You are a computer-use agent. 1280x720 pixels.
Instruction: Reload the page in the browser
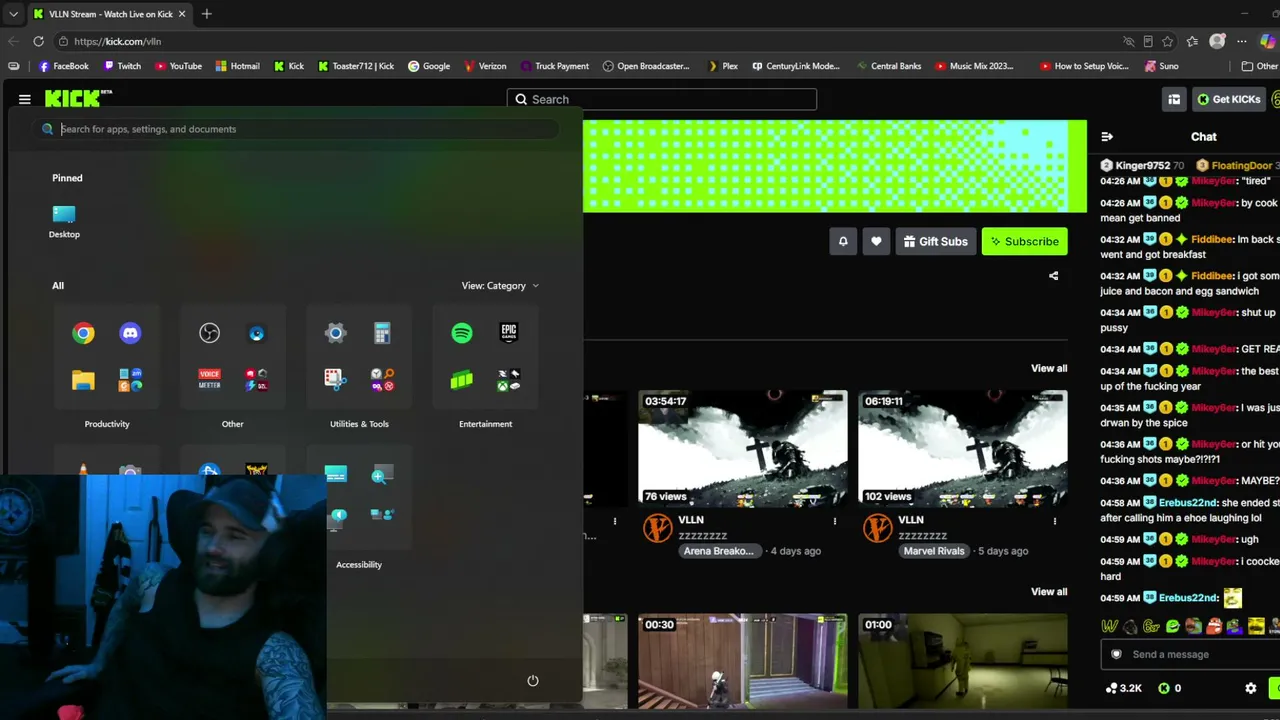pyautogui.click(x=38, y=41)
